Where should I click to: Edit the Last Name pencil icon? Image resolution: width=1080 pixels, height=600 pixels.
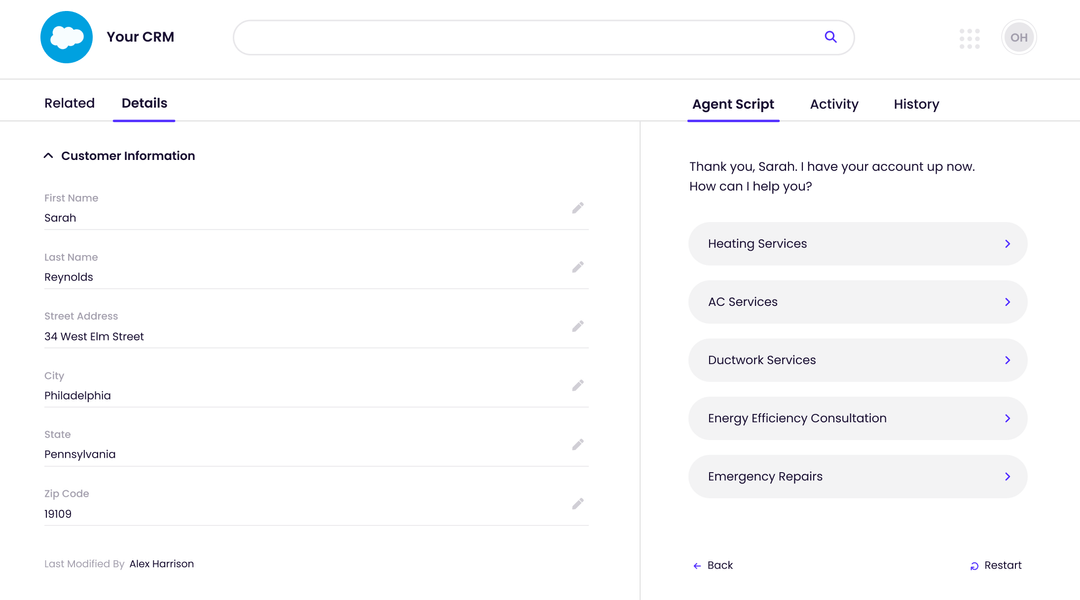click(x=578, y=267)
